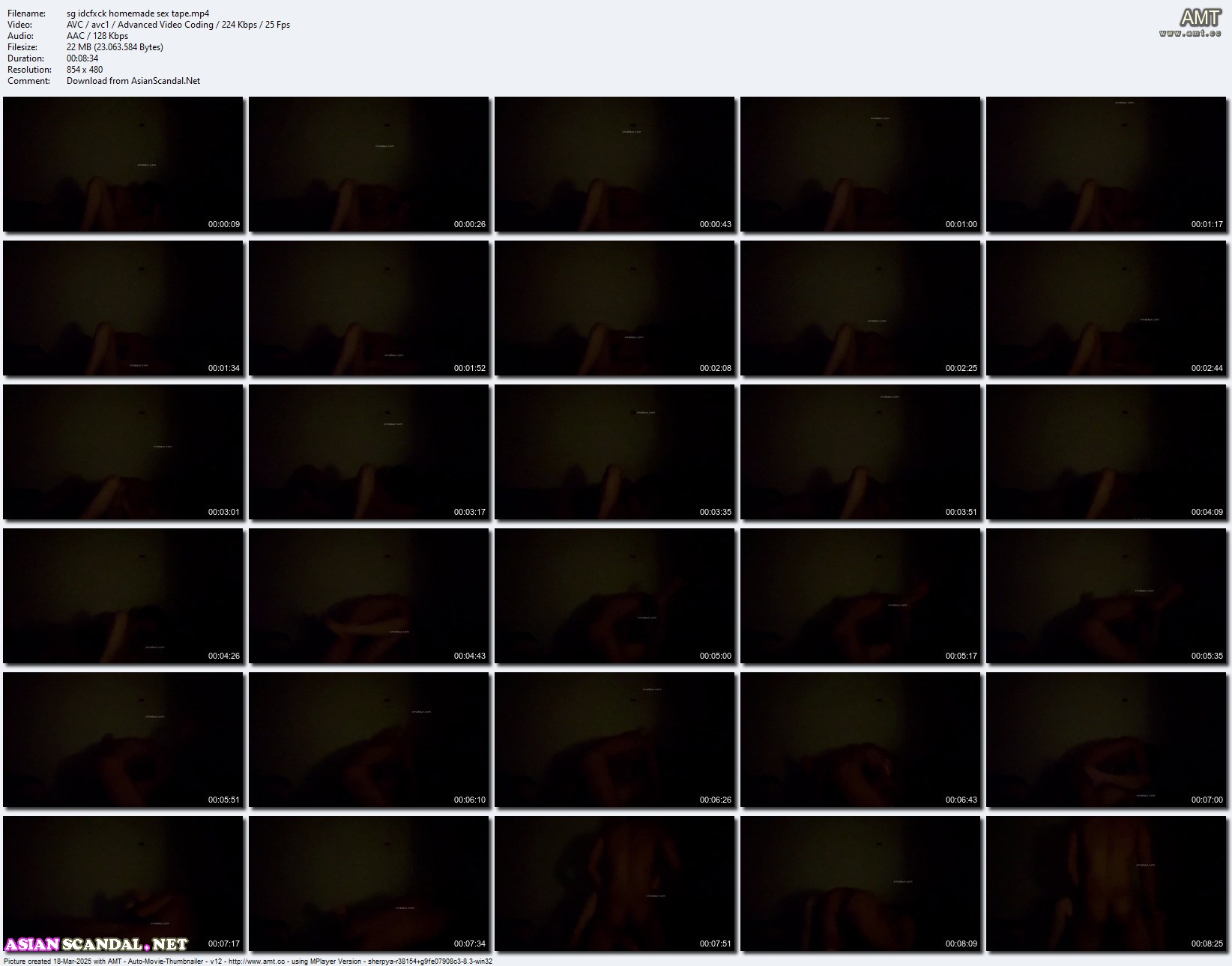Click the 'Download from AsianScandal.Net' comment text
The image size is (1232, 966).
[133, 81]
